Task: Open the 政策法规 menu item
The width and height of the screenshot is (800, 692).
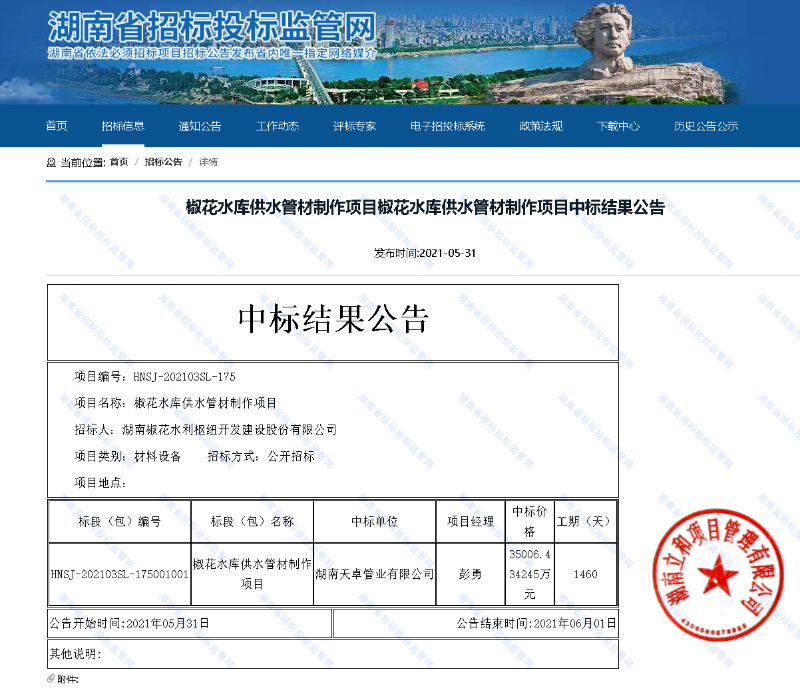Action: pyautogui.click(x=540, y=126)
